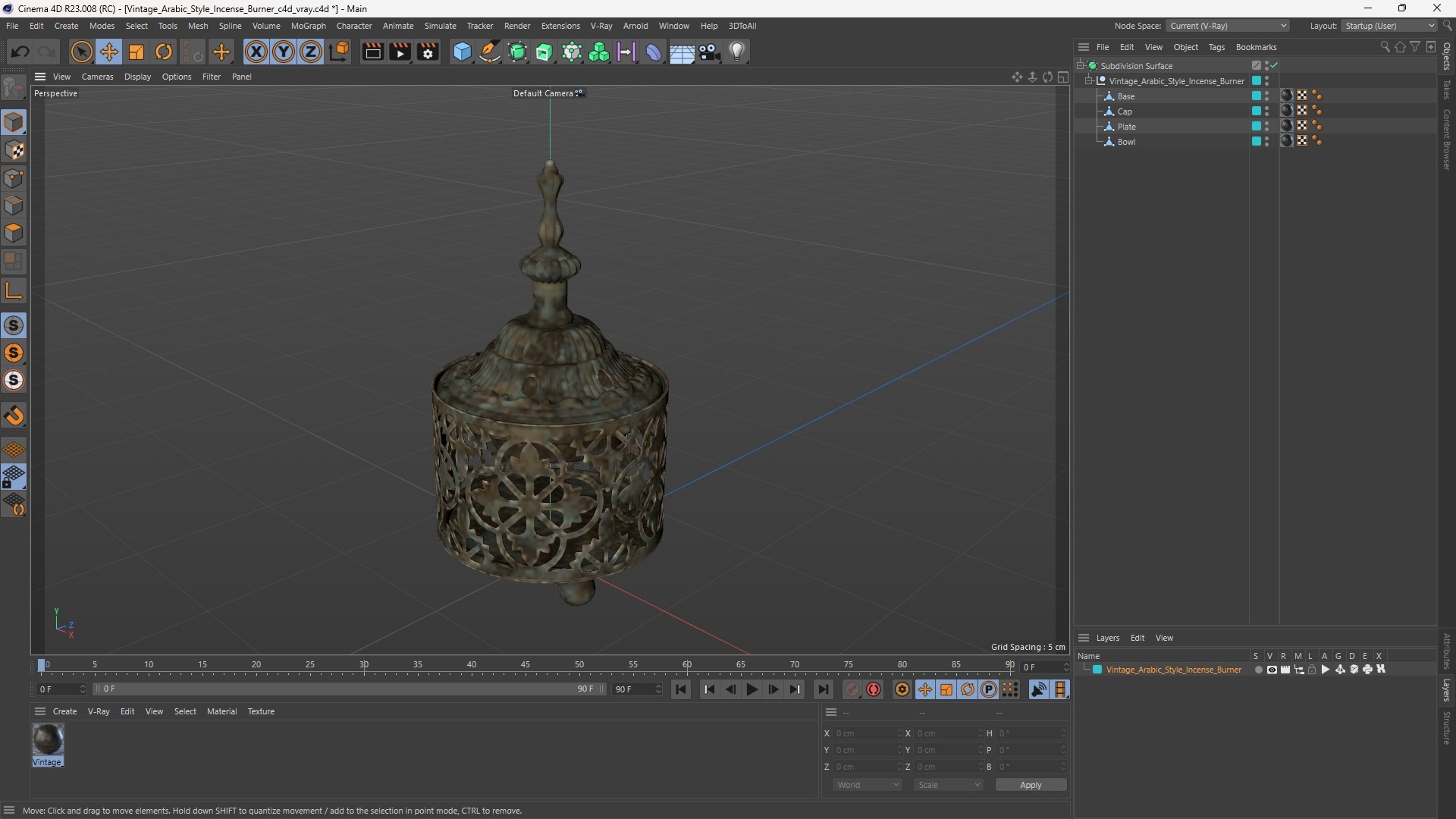This screenshot has width=1456, height=819.
Task: Open Node Space dropdown
Action: click(x=1227, y=26)
